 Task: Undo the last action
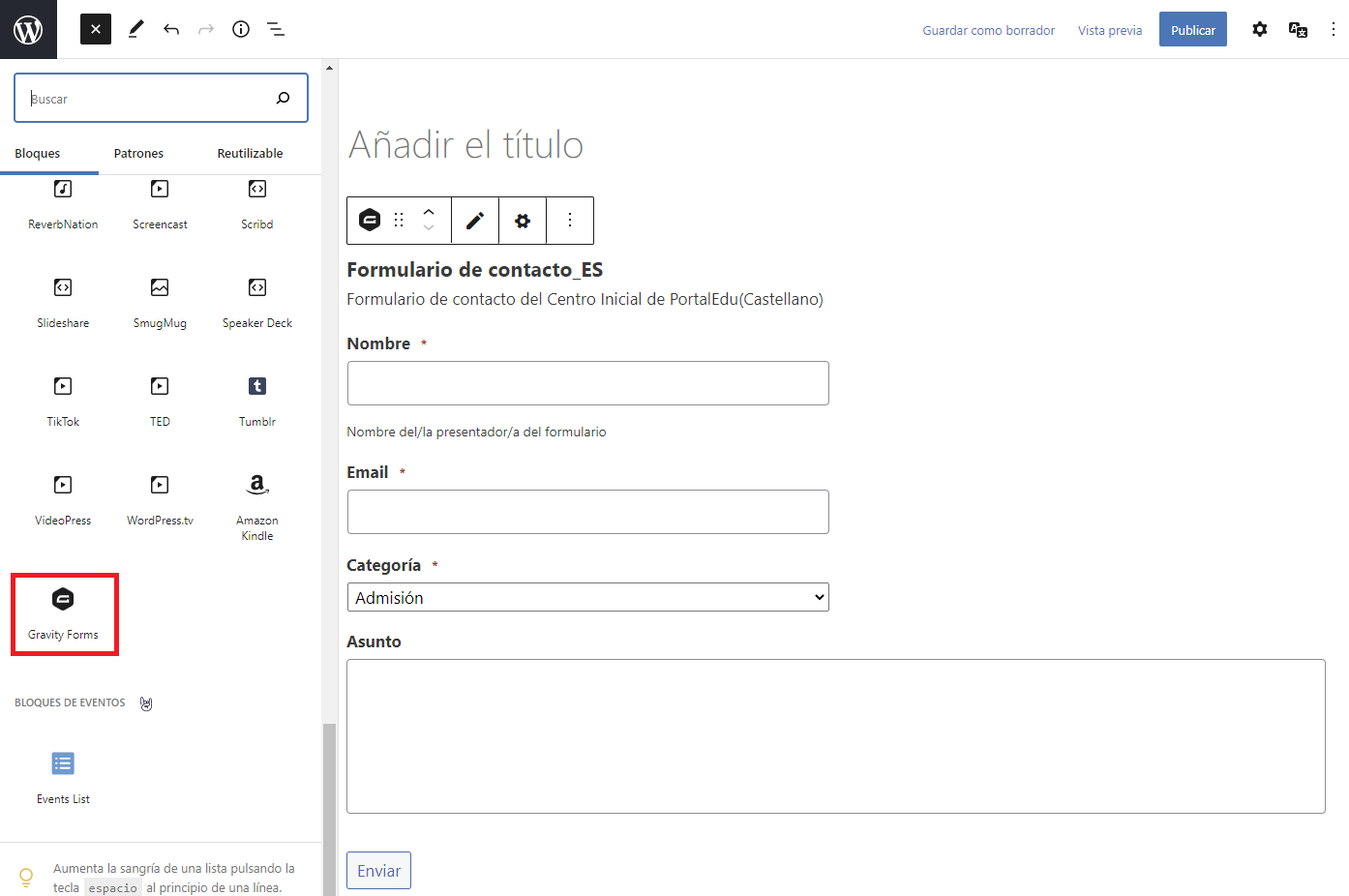pos(171,29)
